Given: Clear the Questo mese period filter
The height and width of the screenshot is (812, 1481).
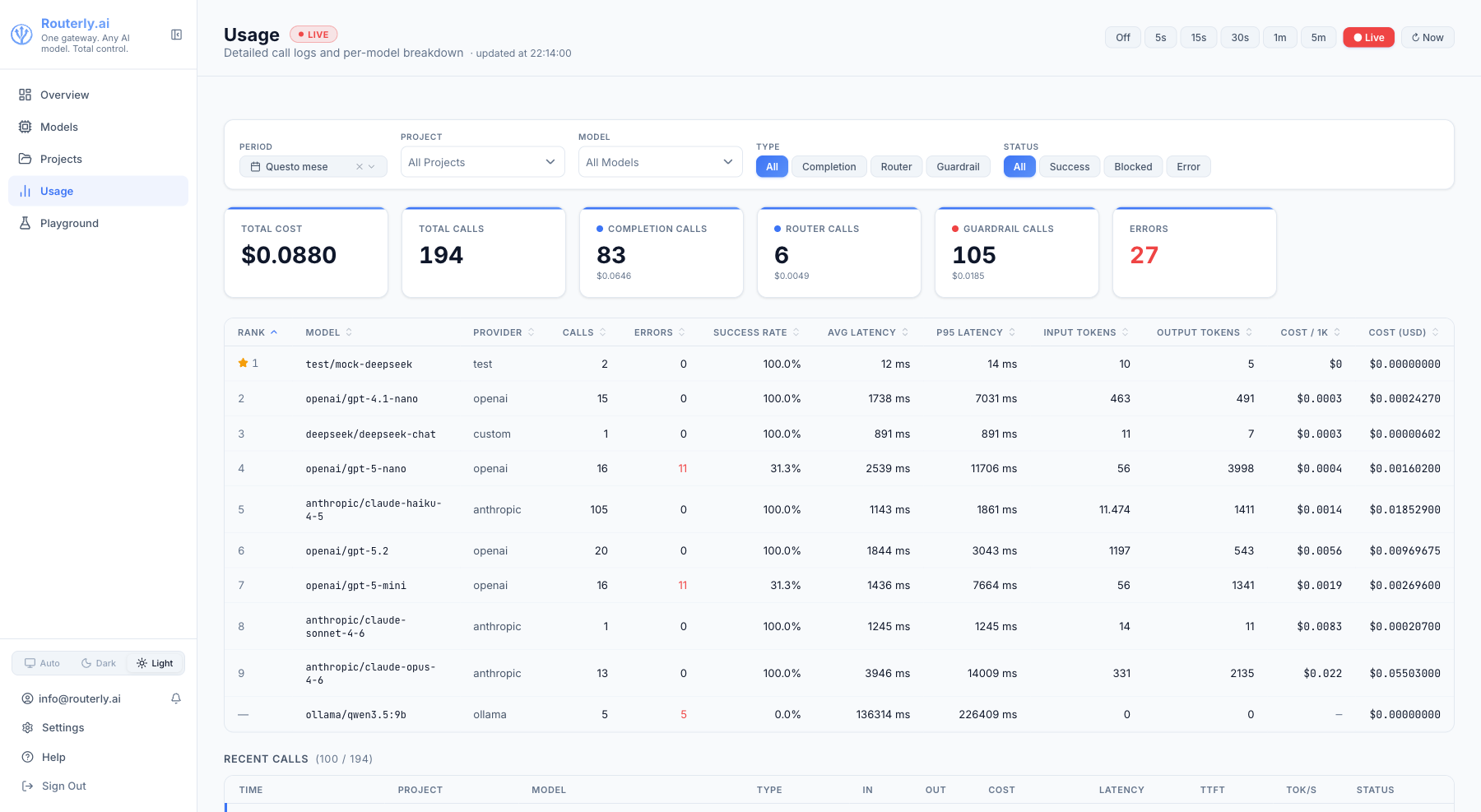Looking at the screenshot, I should click(360, 167).
